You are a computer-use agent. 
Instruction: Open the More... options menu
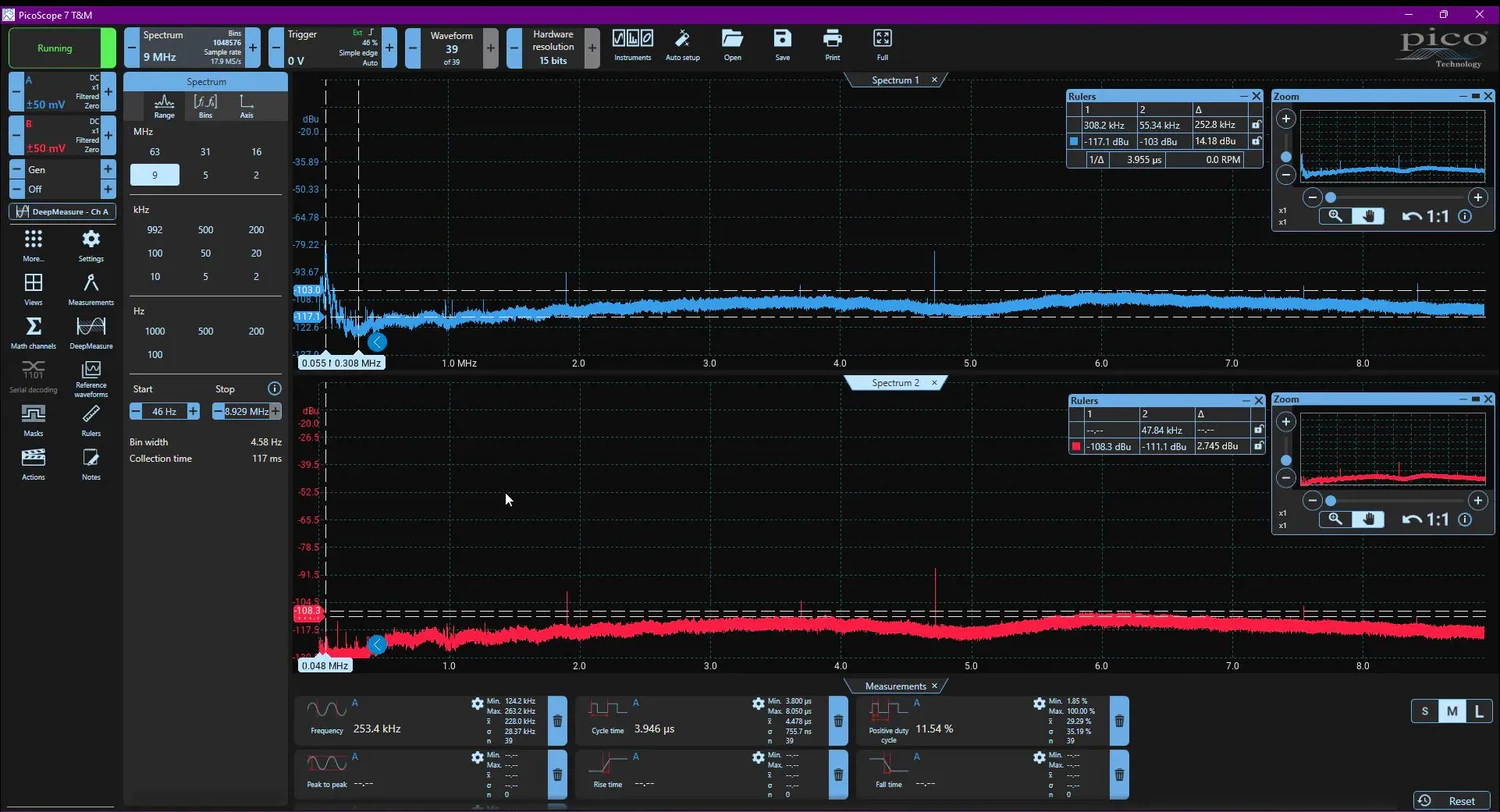tap(33, 243)
